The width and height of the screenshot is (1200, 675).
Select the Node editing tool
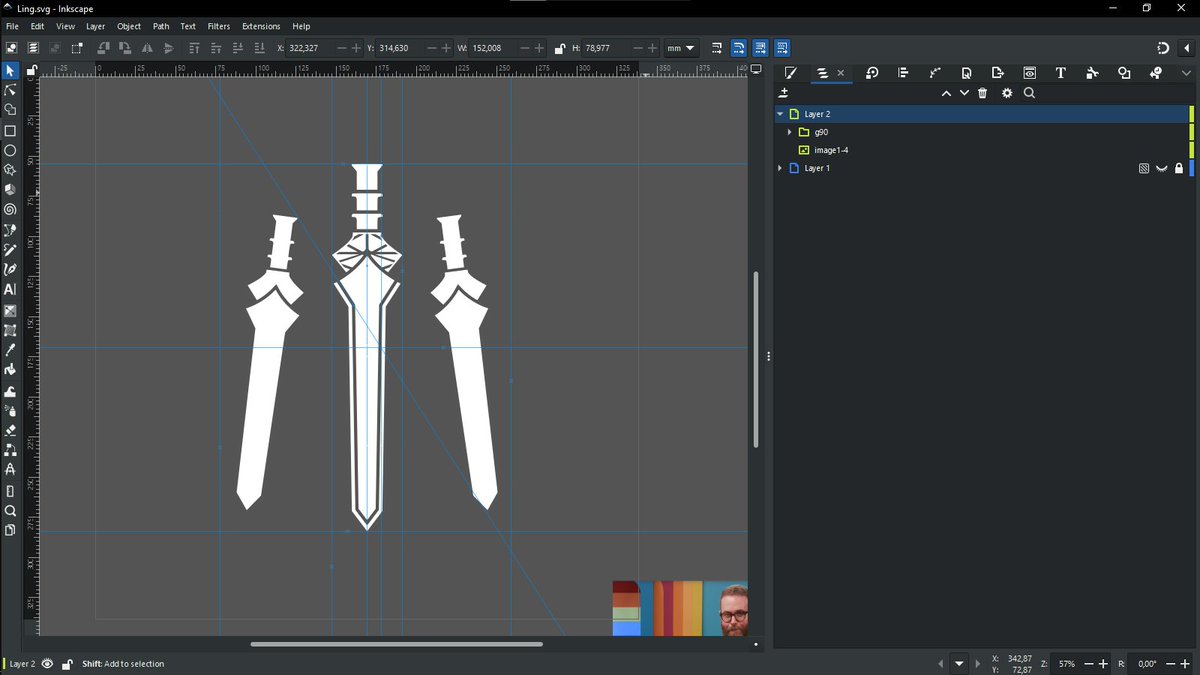coord(10,90)
